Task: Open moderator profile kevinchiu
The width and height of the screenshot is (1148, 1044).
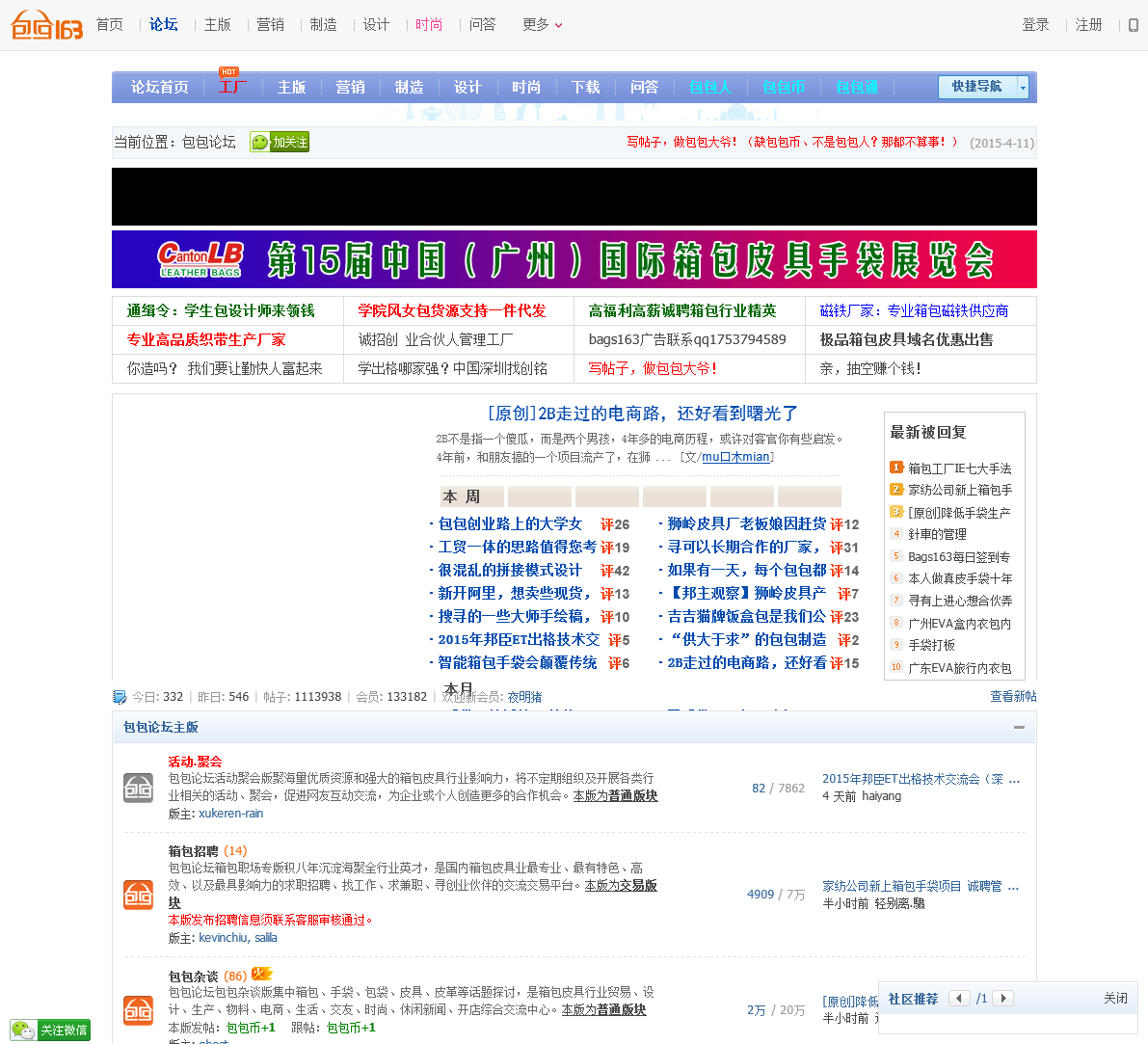Action: (224, 938)
